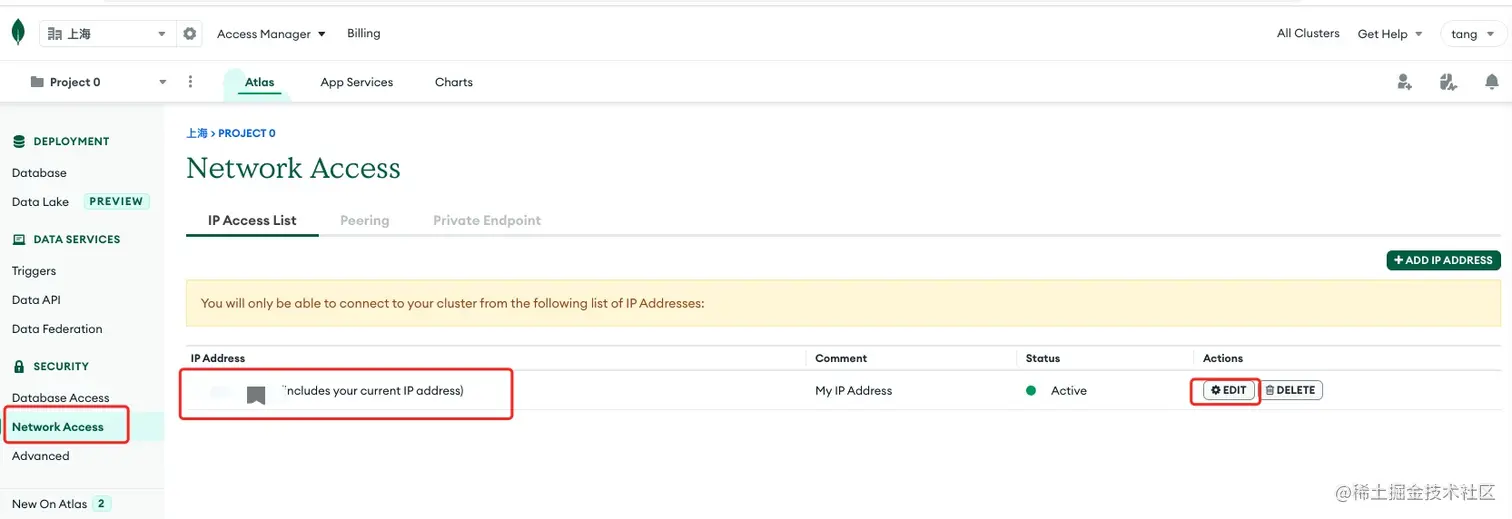Delete the My IP Address entry

[1290, 390]
